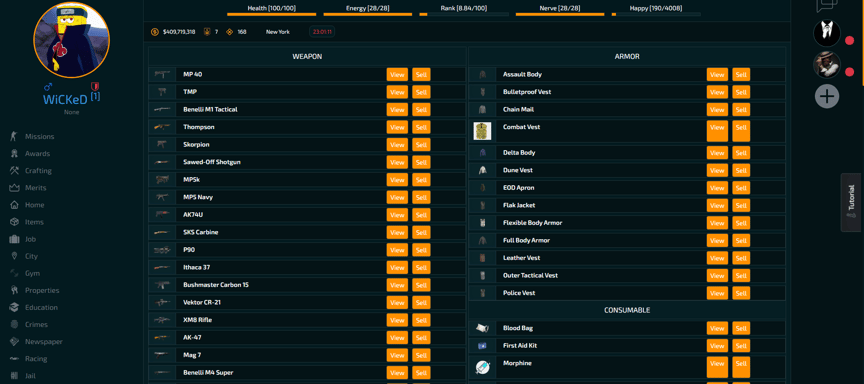
Task: Open the Merits crown icon
Action: point(14,188)
